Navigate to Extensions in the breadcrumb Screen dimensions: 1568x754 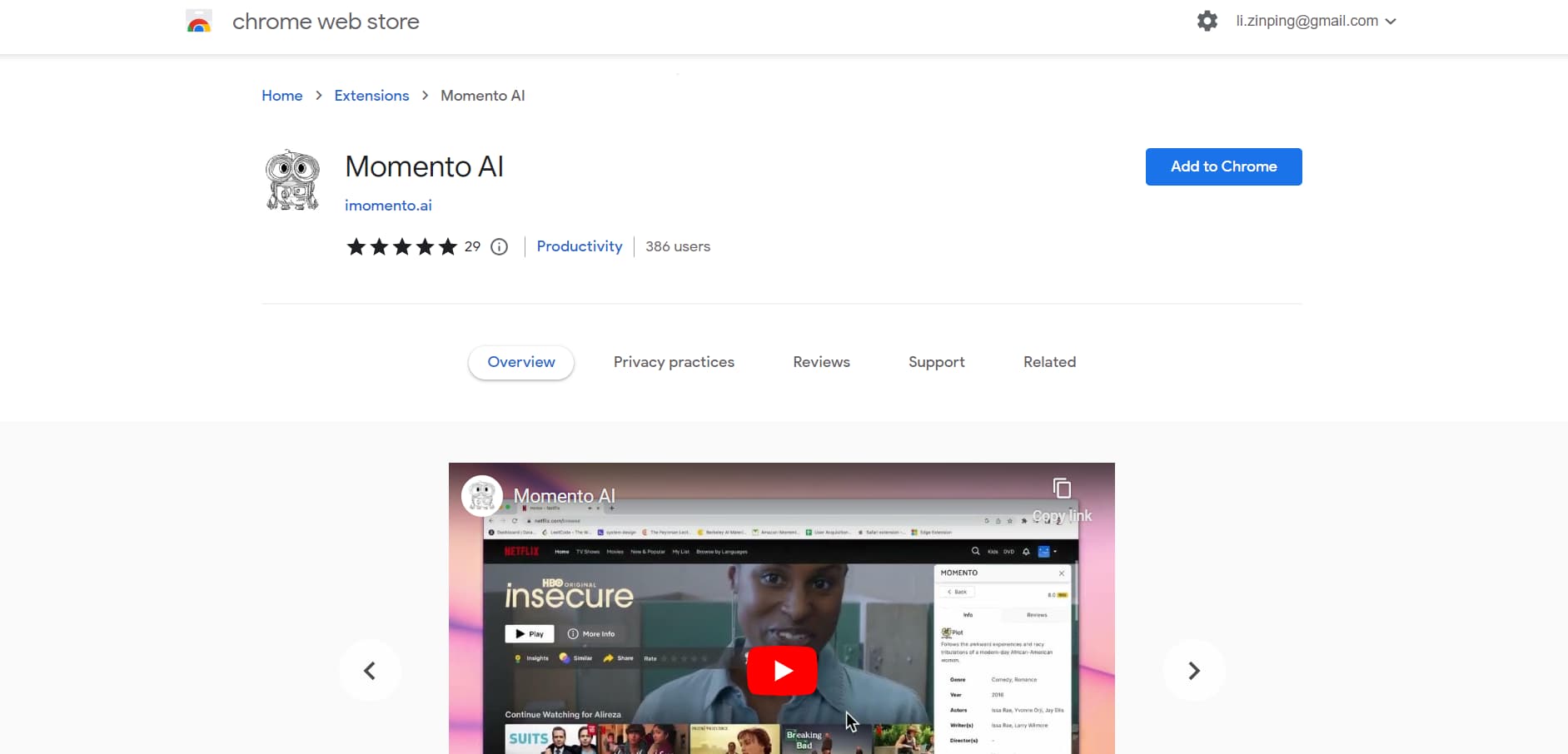click(371, 96)
